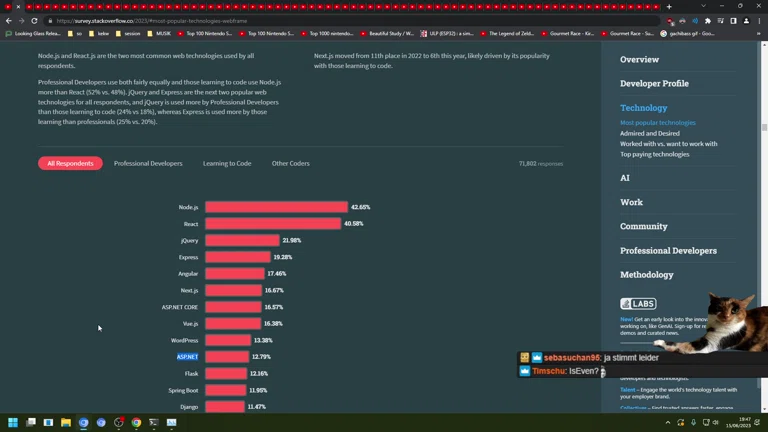The width and height of the screenshot is (768, 432).
Task: Open the MUSIK bookmarks folder
Action: click(160, 33)
